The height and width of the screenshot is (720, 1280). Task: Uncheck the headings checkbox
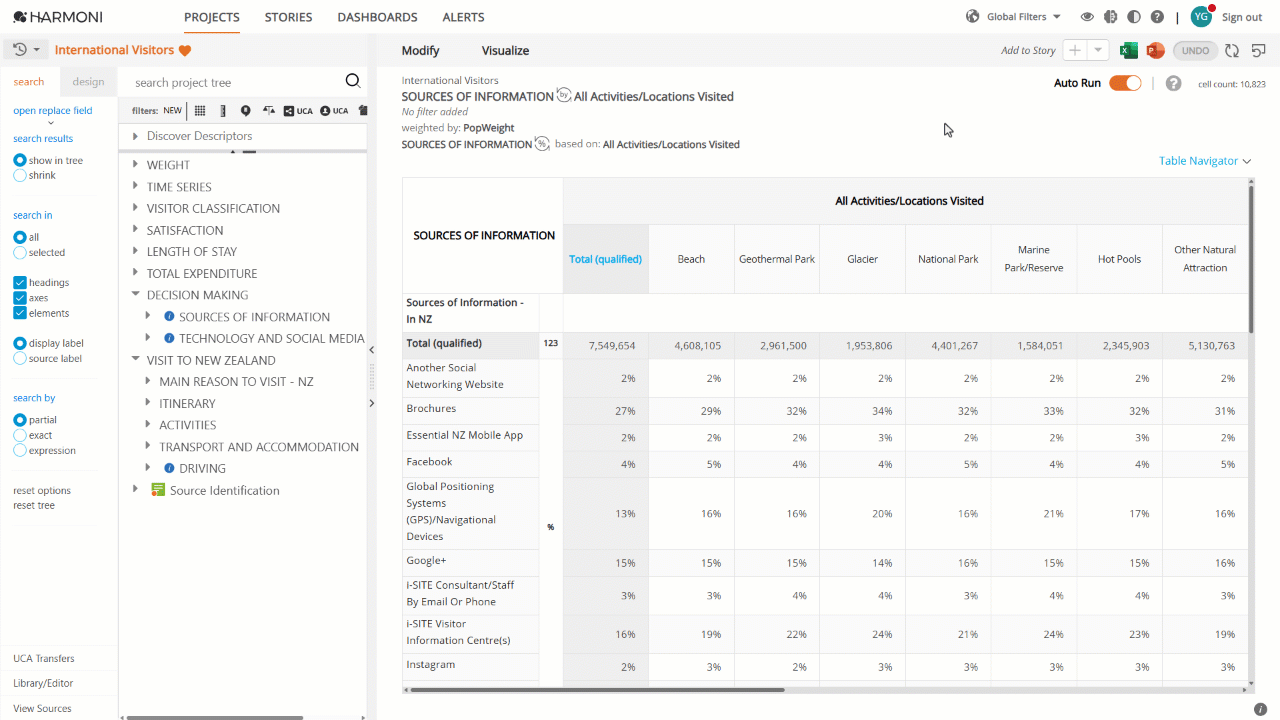tap(20, 283)
